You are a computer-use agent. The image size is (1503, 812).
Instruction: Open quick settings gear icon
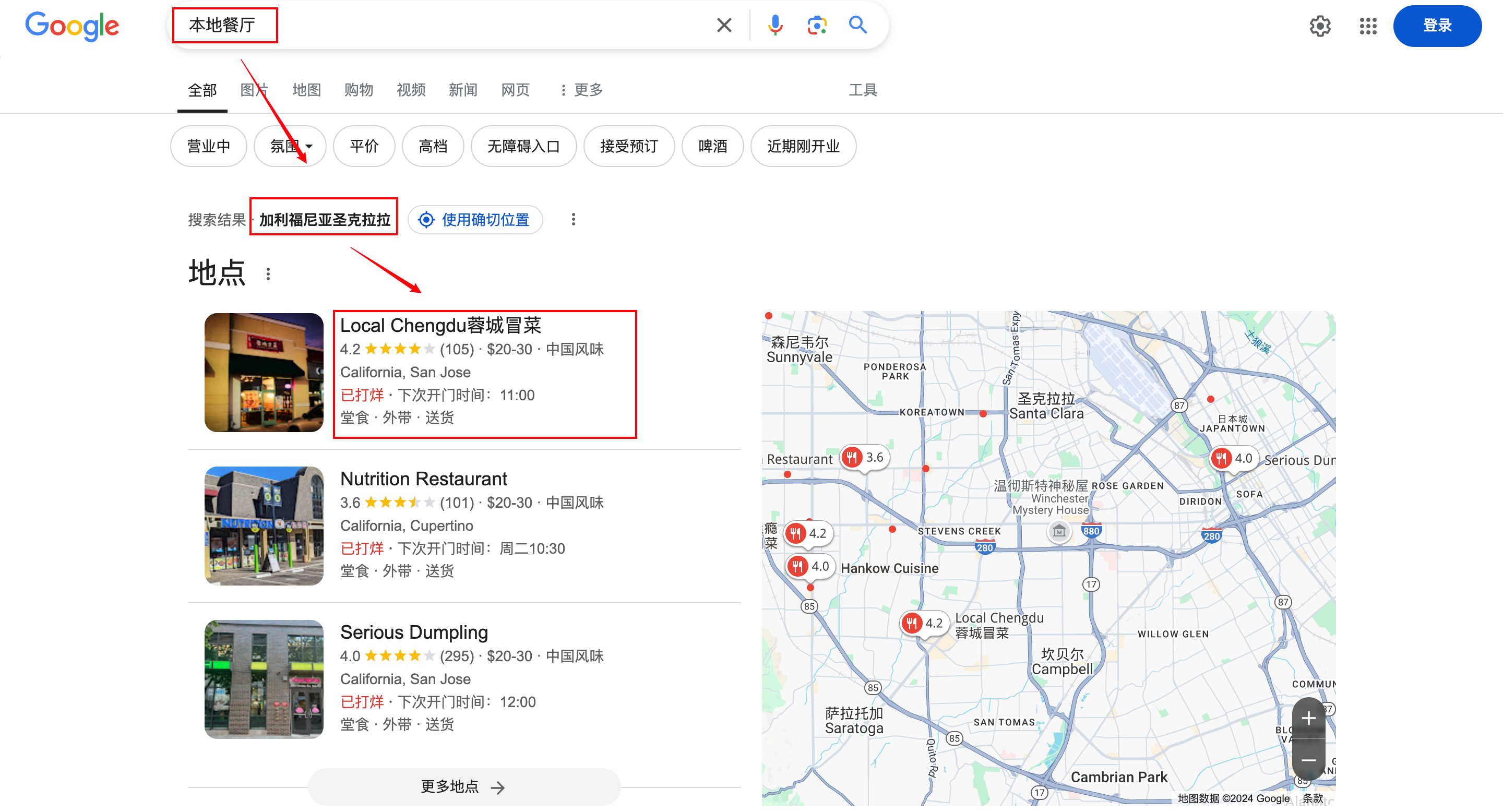1320,26
